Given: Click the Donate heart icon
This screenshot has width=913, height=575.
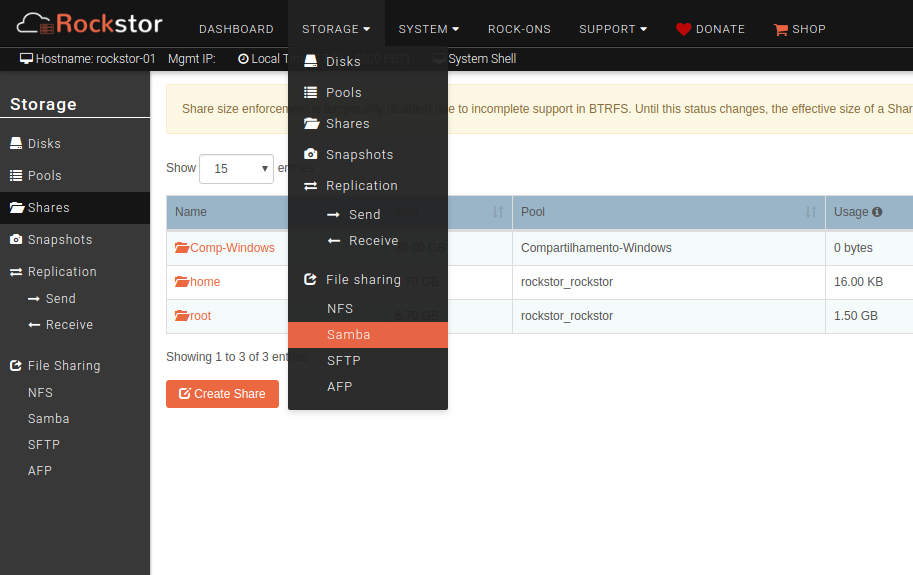Looking at the screenshot, I should 684,29.
